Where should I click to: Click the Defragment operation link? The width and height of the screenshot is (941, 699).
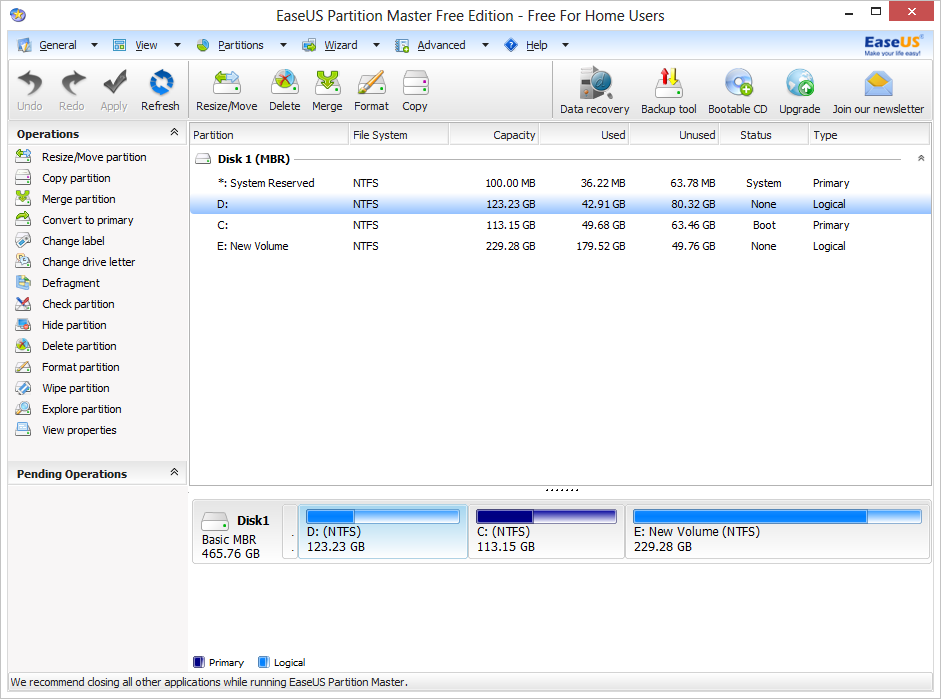tap(71, 283)
